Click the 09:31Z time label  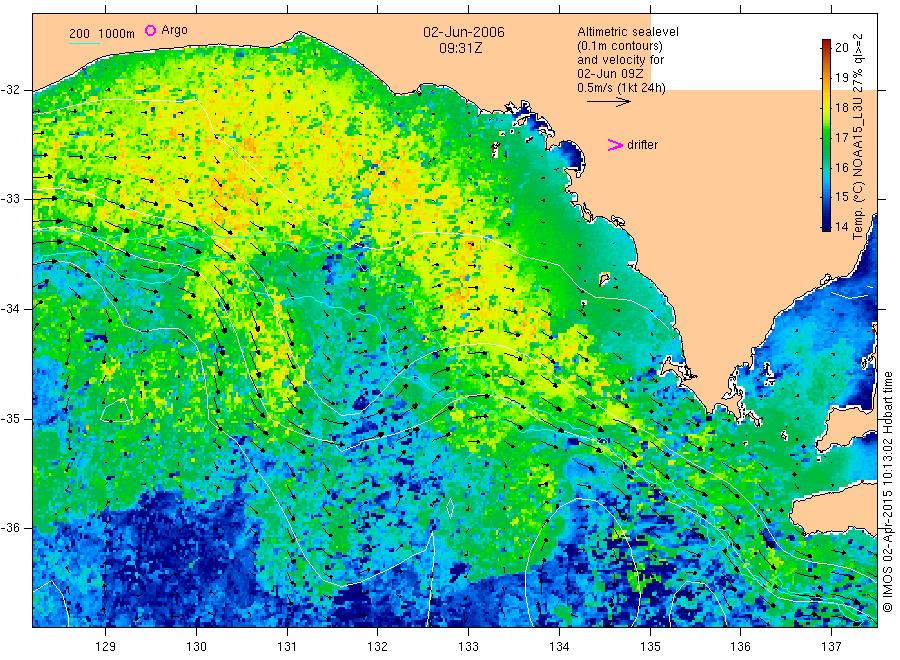tap(460, 48)
